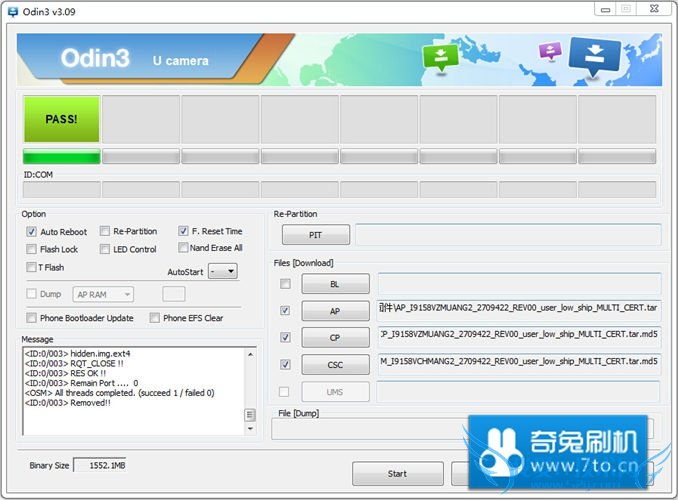678x500 pixels.
Task: Click the Message log scroll up arrow
Action: click(x=250, y=354)
